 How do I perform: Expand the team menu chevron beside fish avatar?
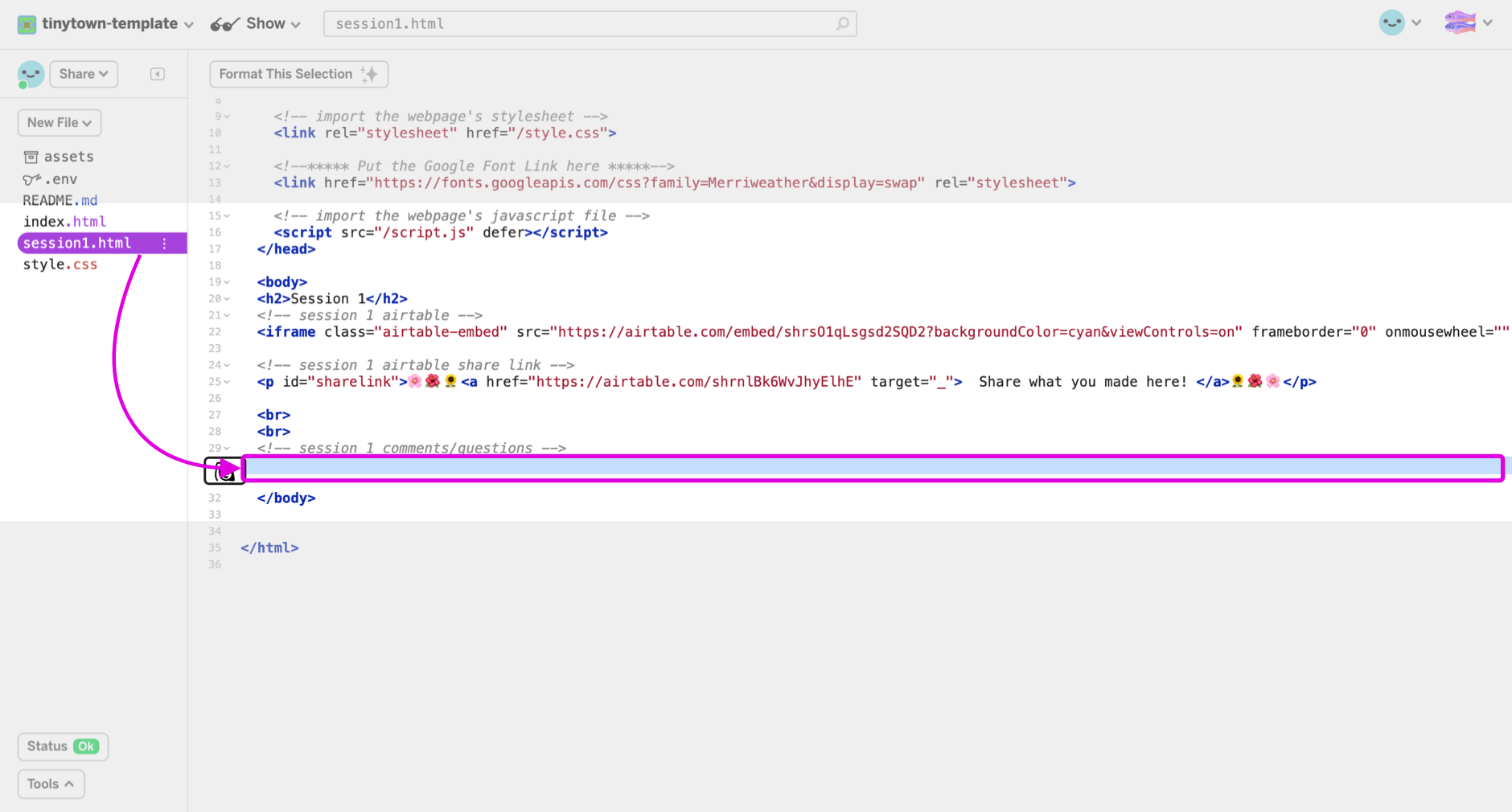point(1488,23)
